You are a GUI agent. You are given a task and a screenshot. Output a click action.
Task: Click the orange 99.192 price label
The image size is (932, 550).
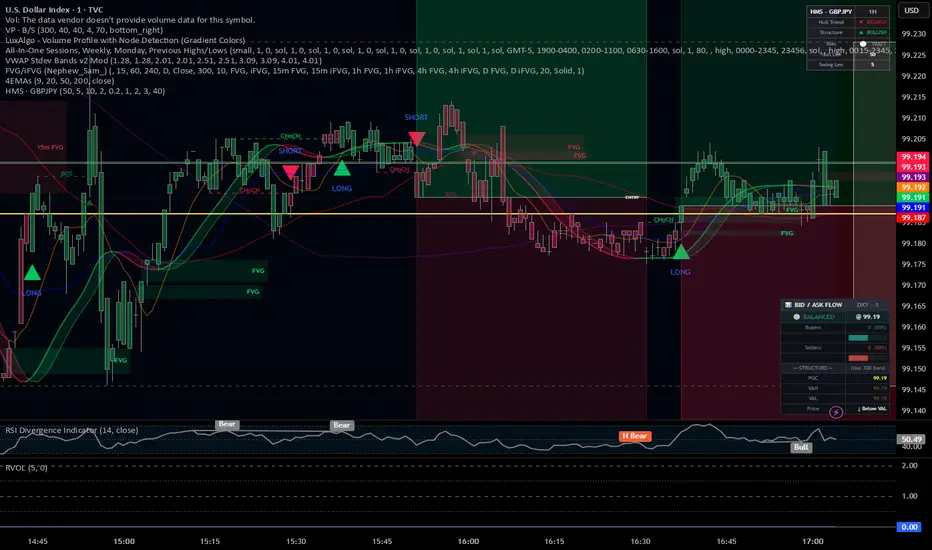913,187
